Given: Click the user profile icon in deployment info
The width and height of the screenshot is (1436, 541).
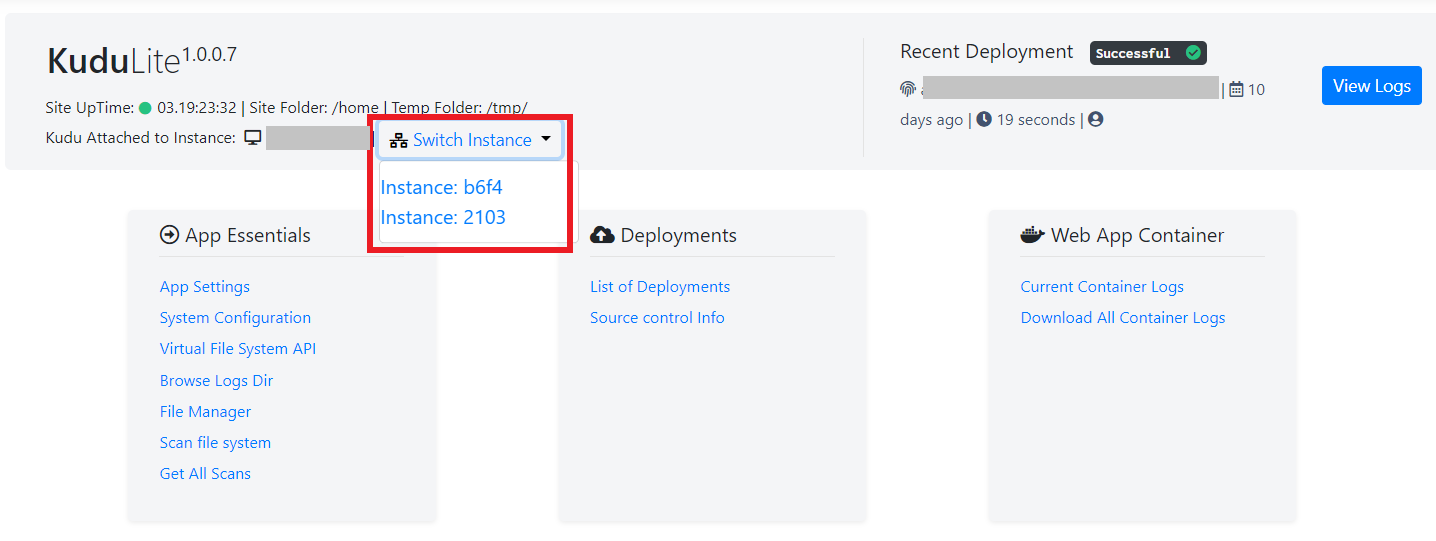Looking at the screenshot, I should 1095,120.
